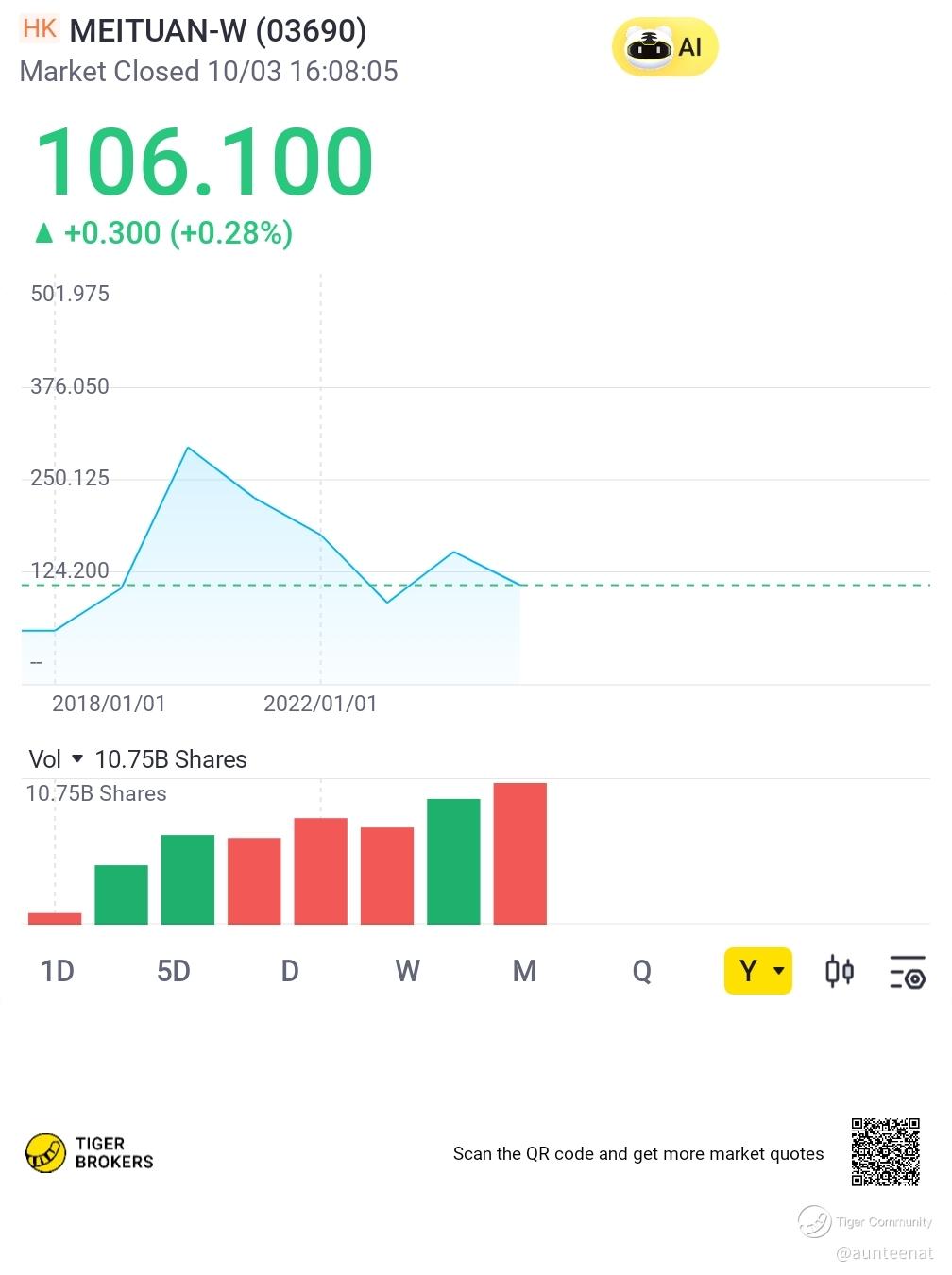The width and height of the screenshot is (952, 1275).
Task: Switch chart to candlestick style icon
Action: point(839,971)
